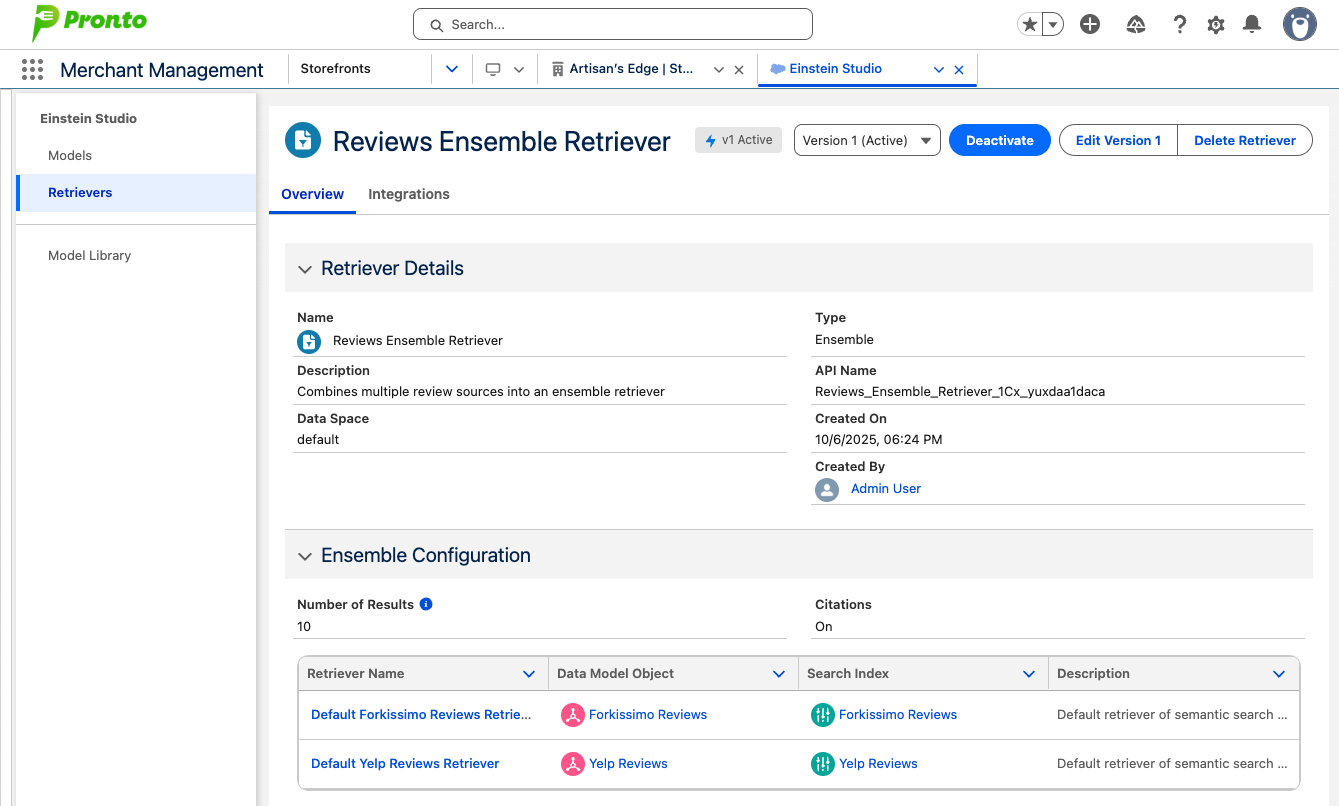The image size is (1339, 806).
Task: Open the Version 1 (Active) dropdown
Action: (x=866, y=140)
